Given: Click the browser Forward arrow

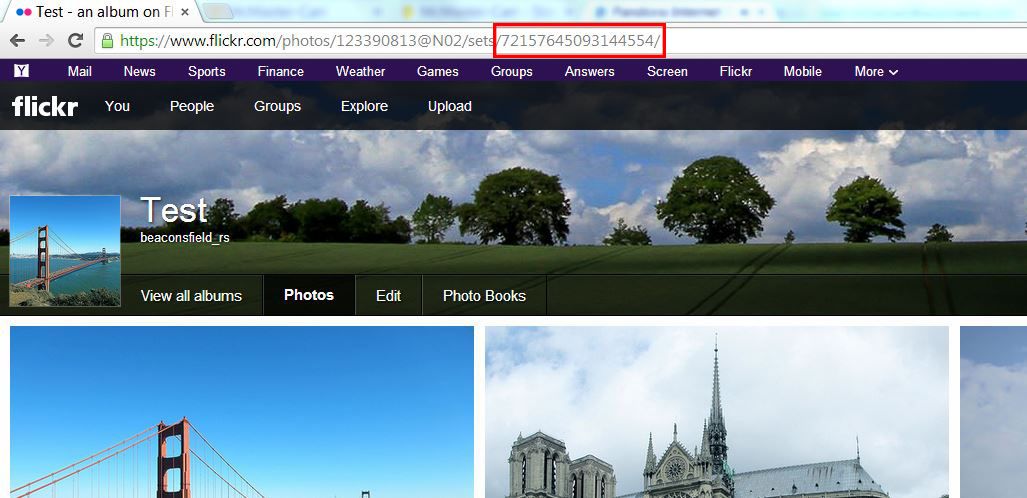Looking at the screenshot, I should (46, 41).
